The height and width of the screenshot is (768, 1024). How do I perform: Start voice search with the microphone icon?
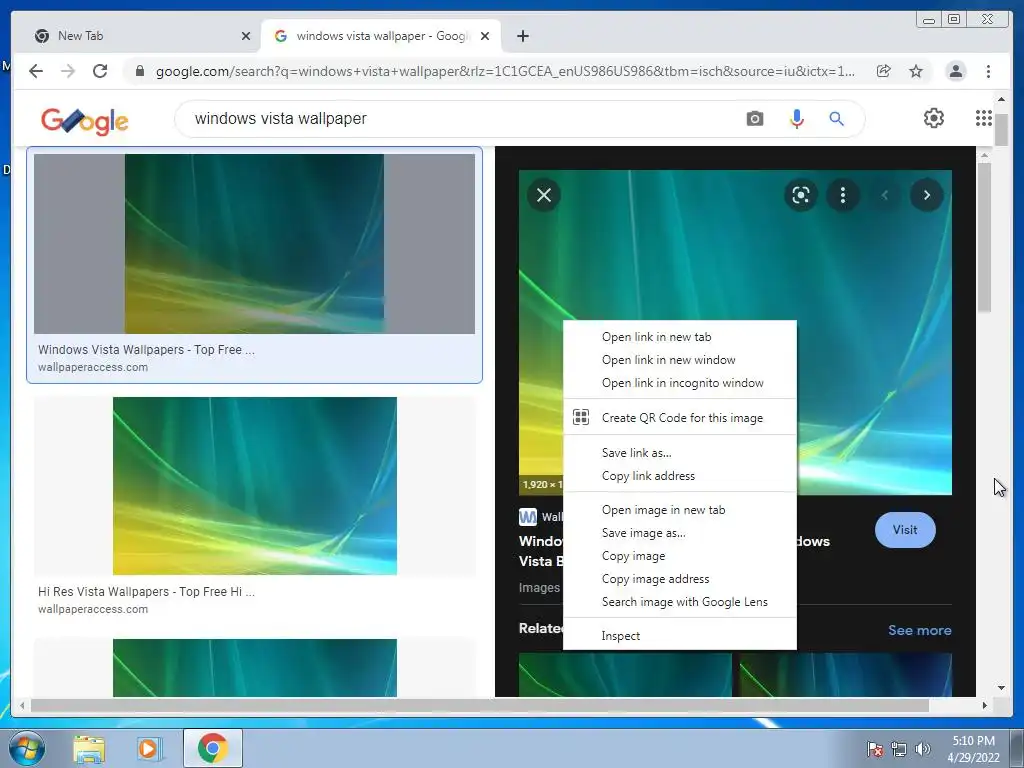click(797, 119)
